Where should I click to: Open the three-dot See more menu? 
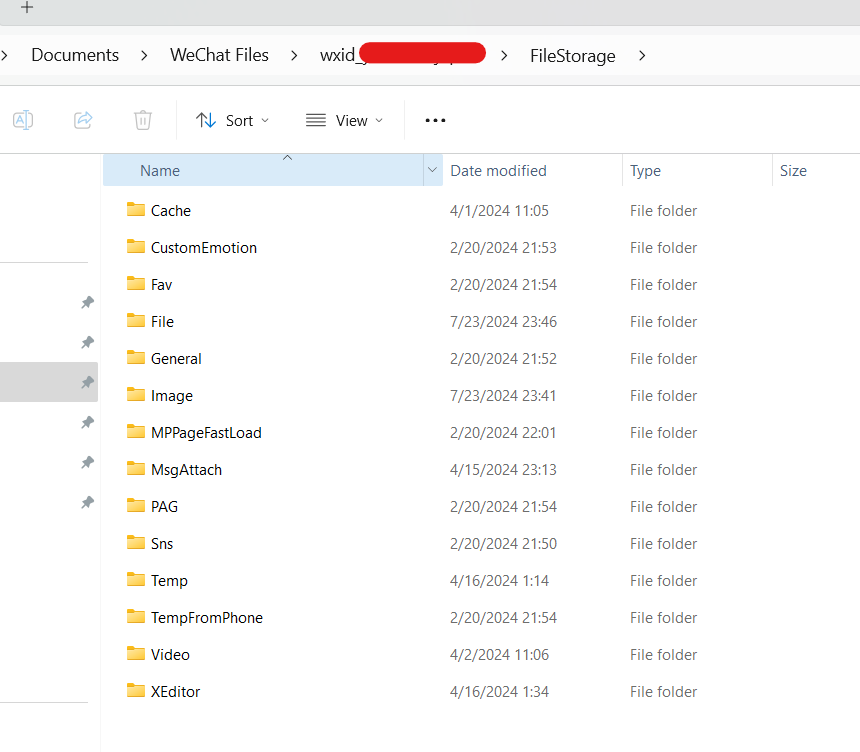(x=435, y=120)
